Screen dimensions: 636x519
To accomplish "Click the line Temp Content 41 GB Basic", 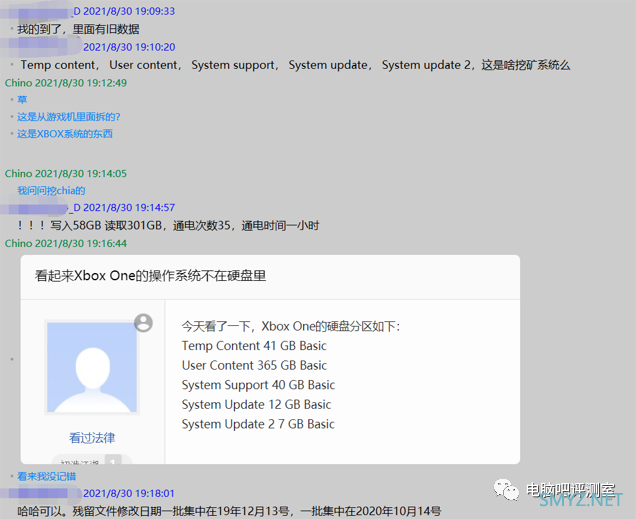I will tap(254, 346).
